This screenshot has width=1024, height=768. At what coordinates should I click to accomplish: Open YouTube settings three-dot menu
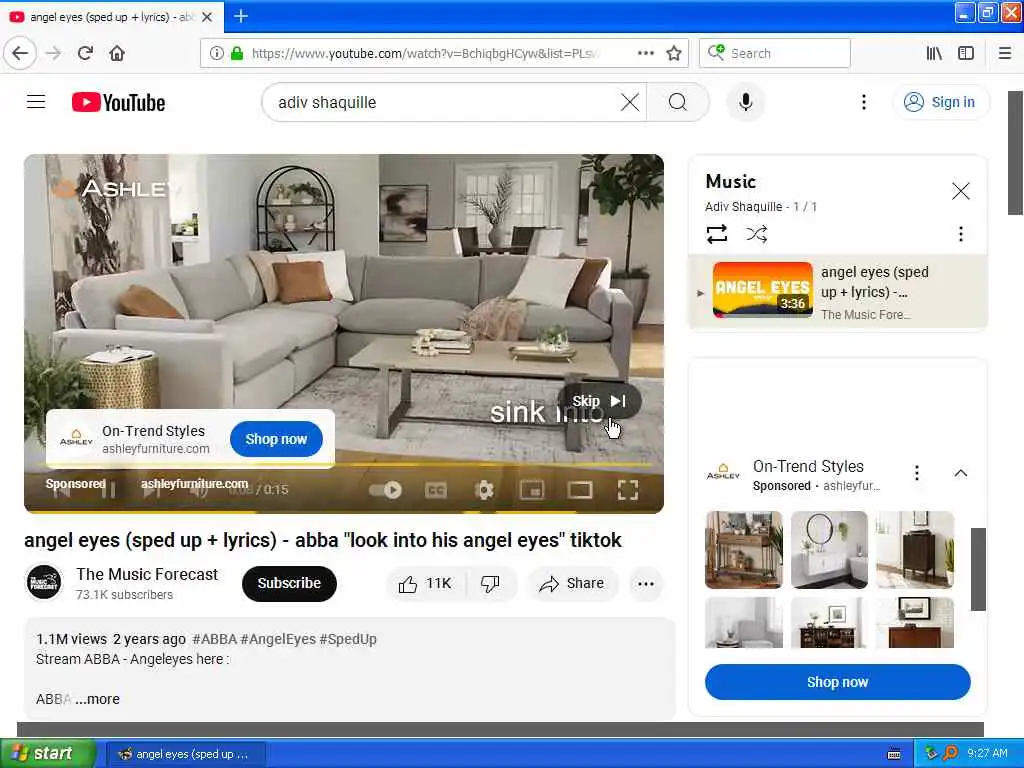[x=863, y=102]
